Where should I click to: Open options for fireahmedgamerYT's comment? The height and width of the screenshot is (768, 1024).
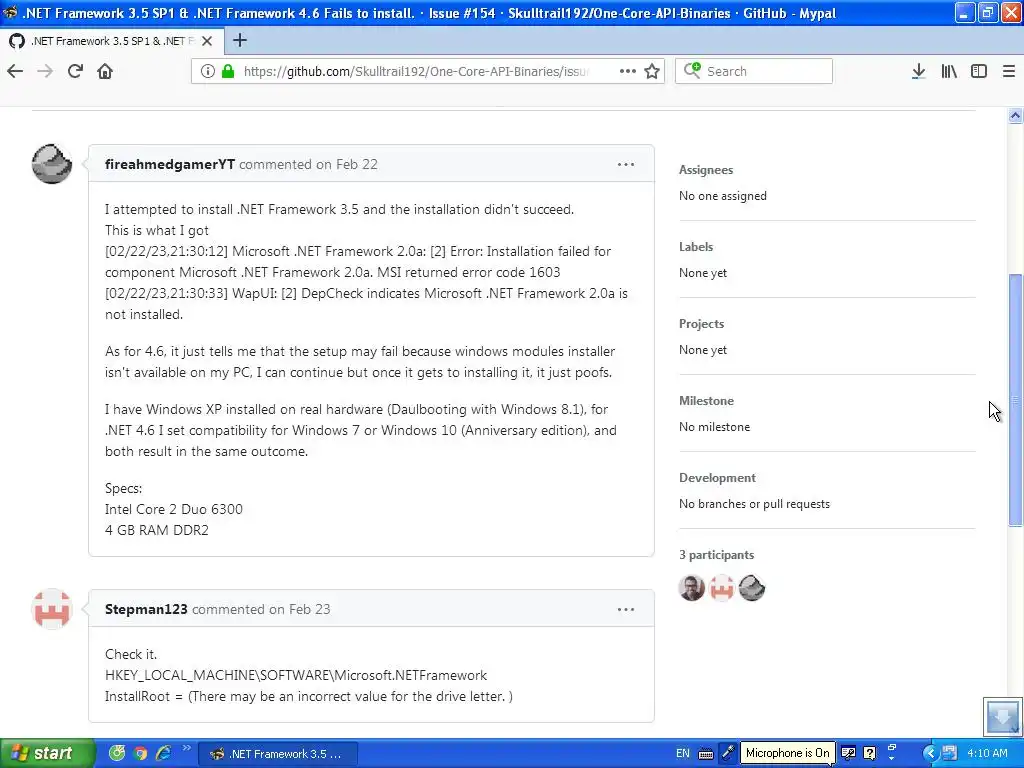pyautogui.click(x=626, y=165)
